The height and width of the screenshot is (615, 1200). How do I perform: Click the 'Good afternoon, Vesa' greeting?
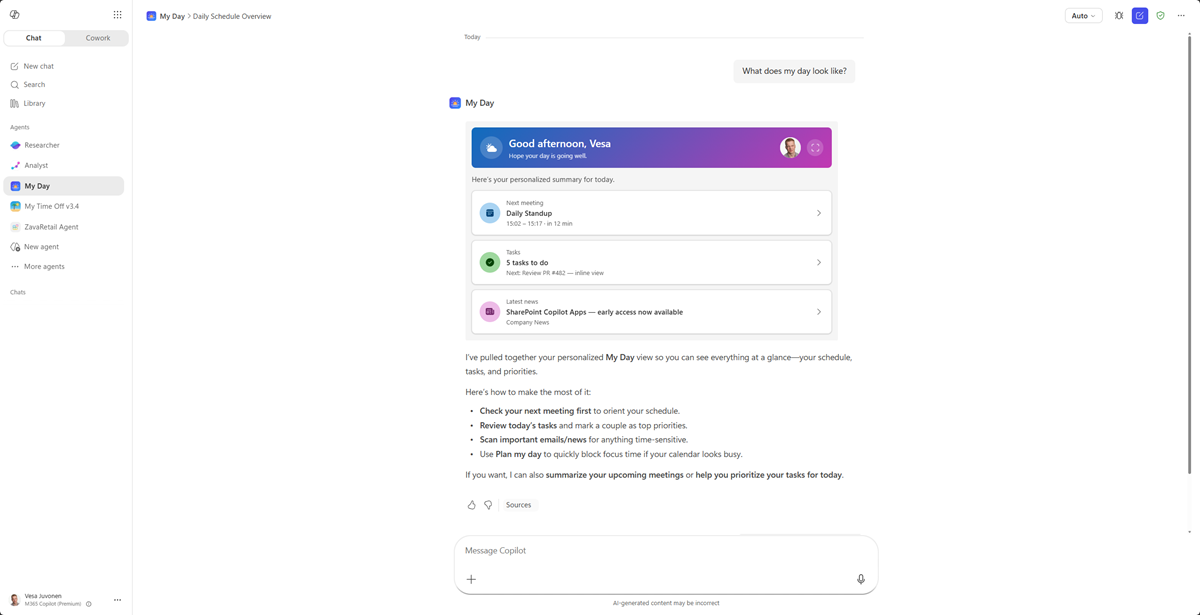[x=560, y=143]
